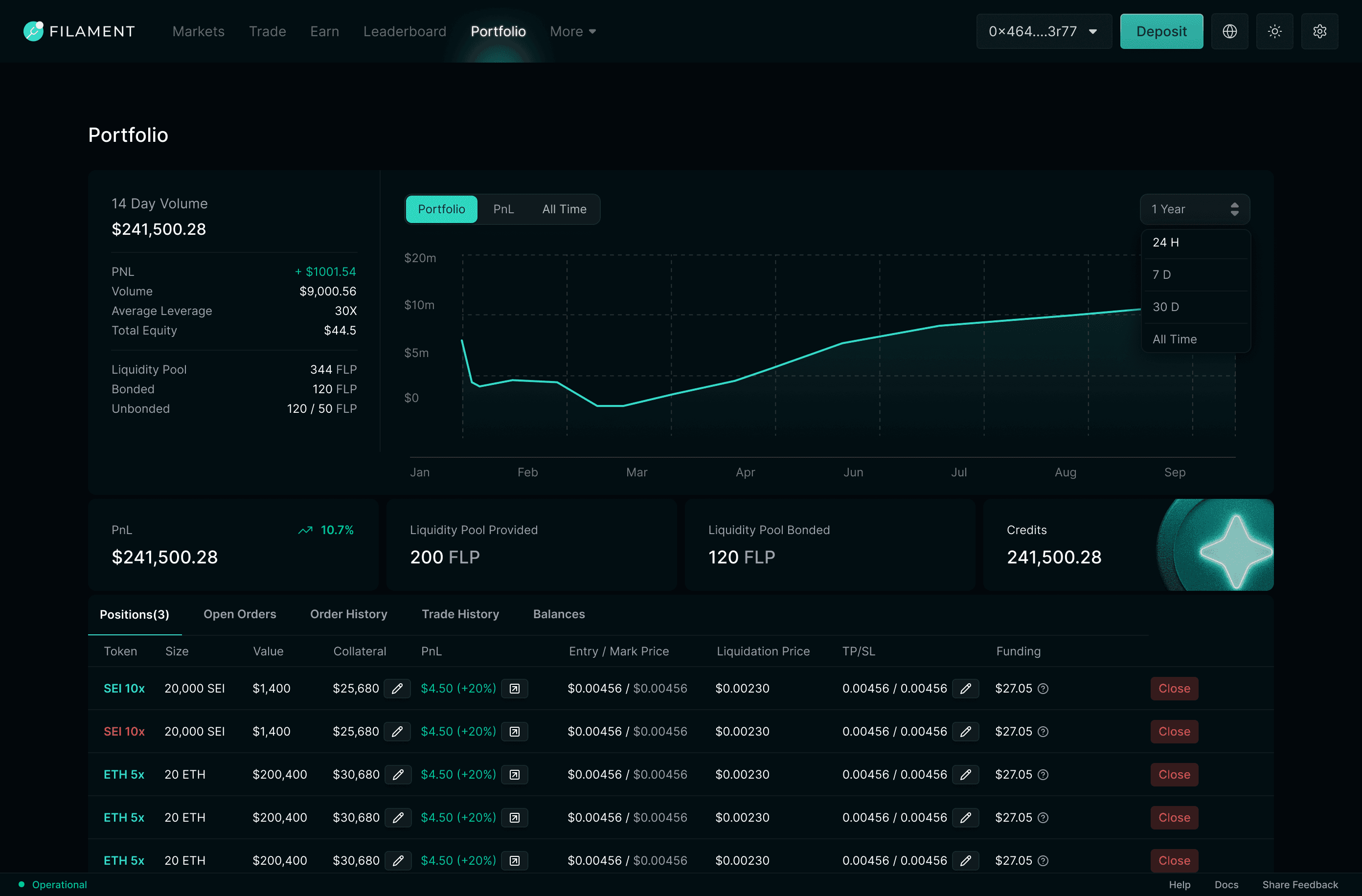The height and width of the screenshot is (896, 1362).
Task: Switch to Open Orders tab
Action: [x=239, y=614]
